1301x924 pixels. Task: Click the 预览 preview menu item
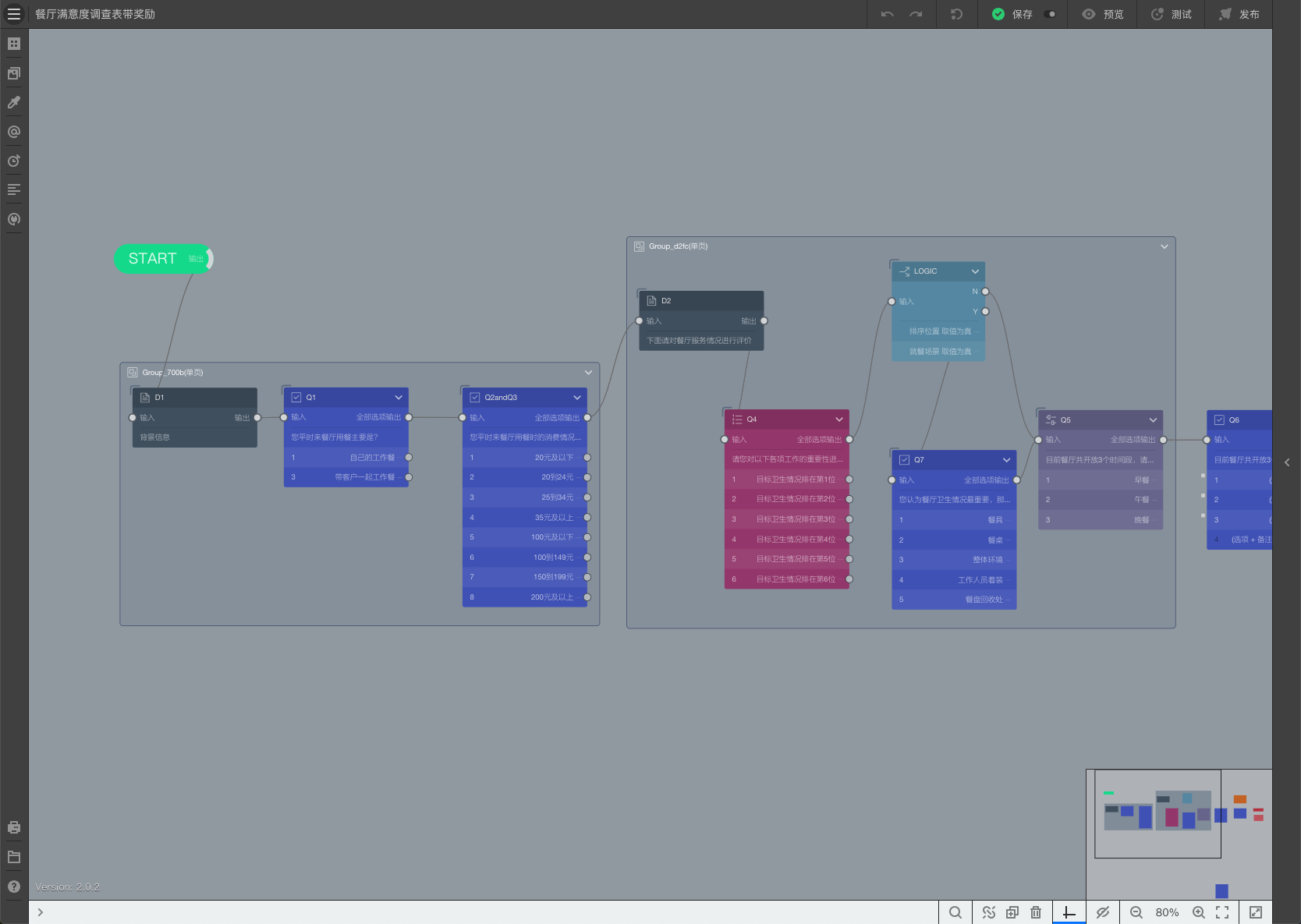pos(1103,14)
